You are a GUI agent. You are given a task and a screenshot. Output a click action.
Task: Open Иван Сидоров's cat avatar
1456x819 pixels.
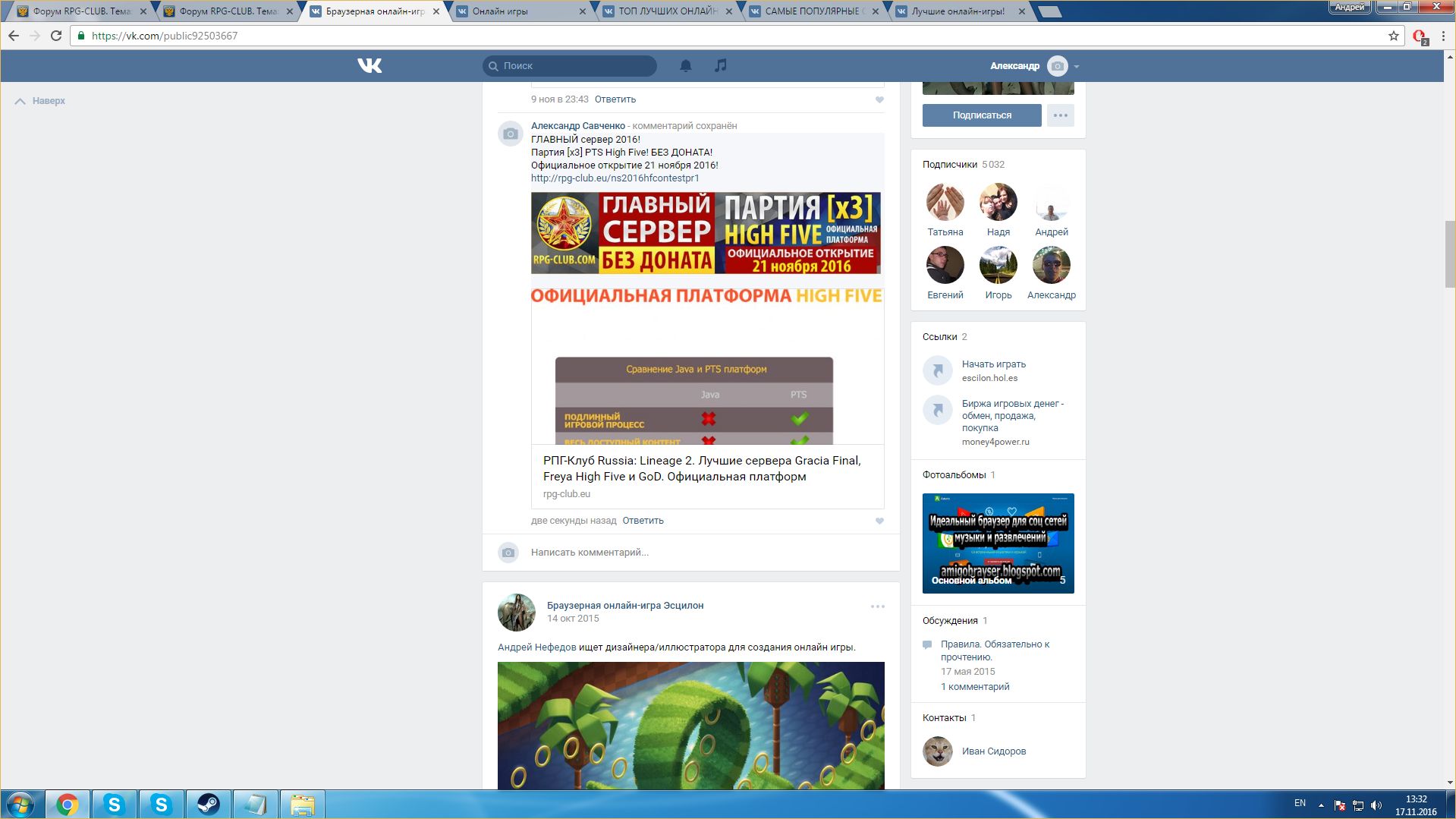coord(938,751)
